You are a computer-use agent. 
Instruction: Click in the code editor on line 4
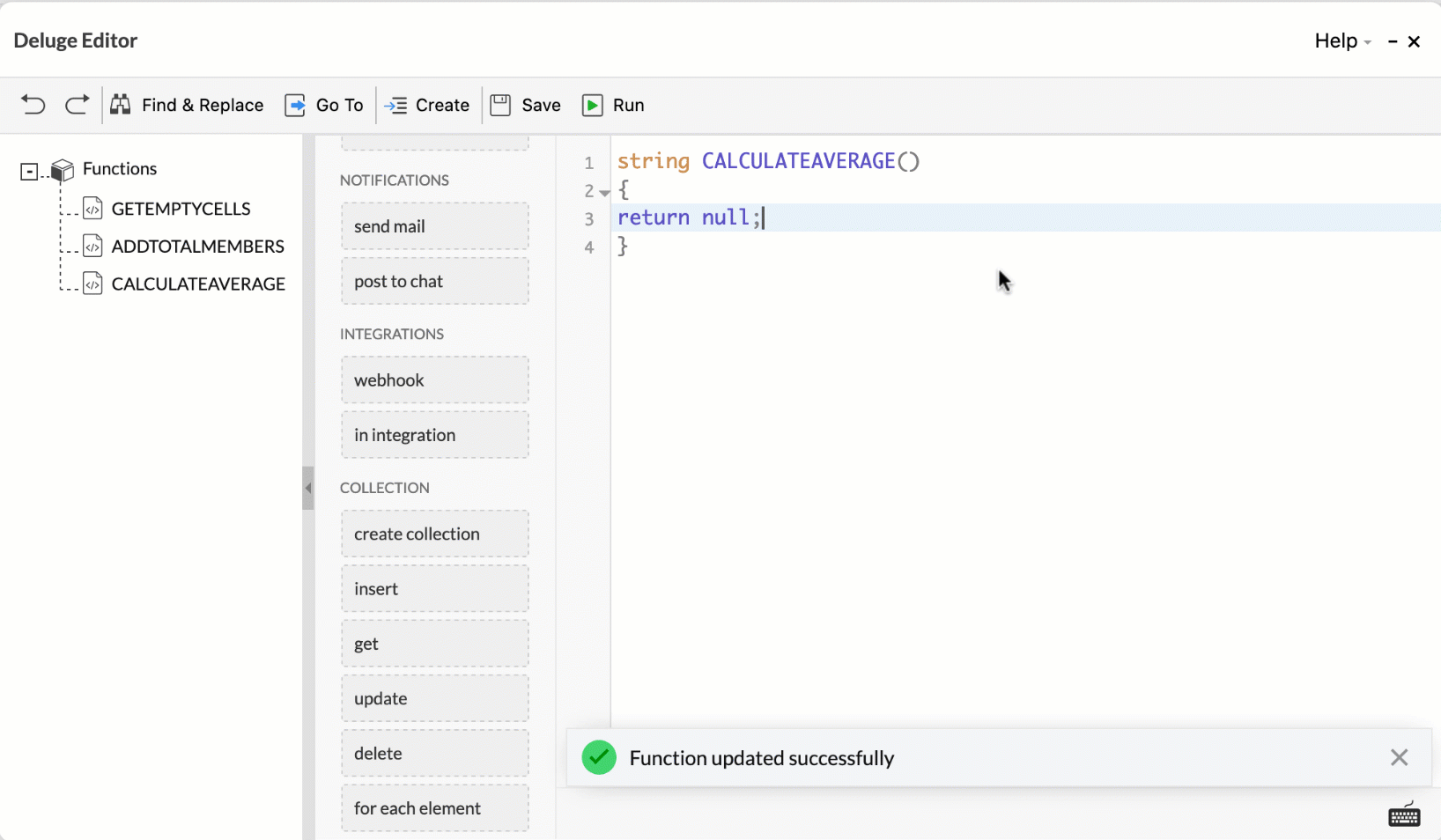(x=793, y=247)
